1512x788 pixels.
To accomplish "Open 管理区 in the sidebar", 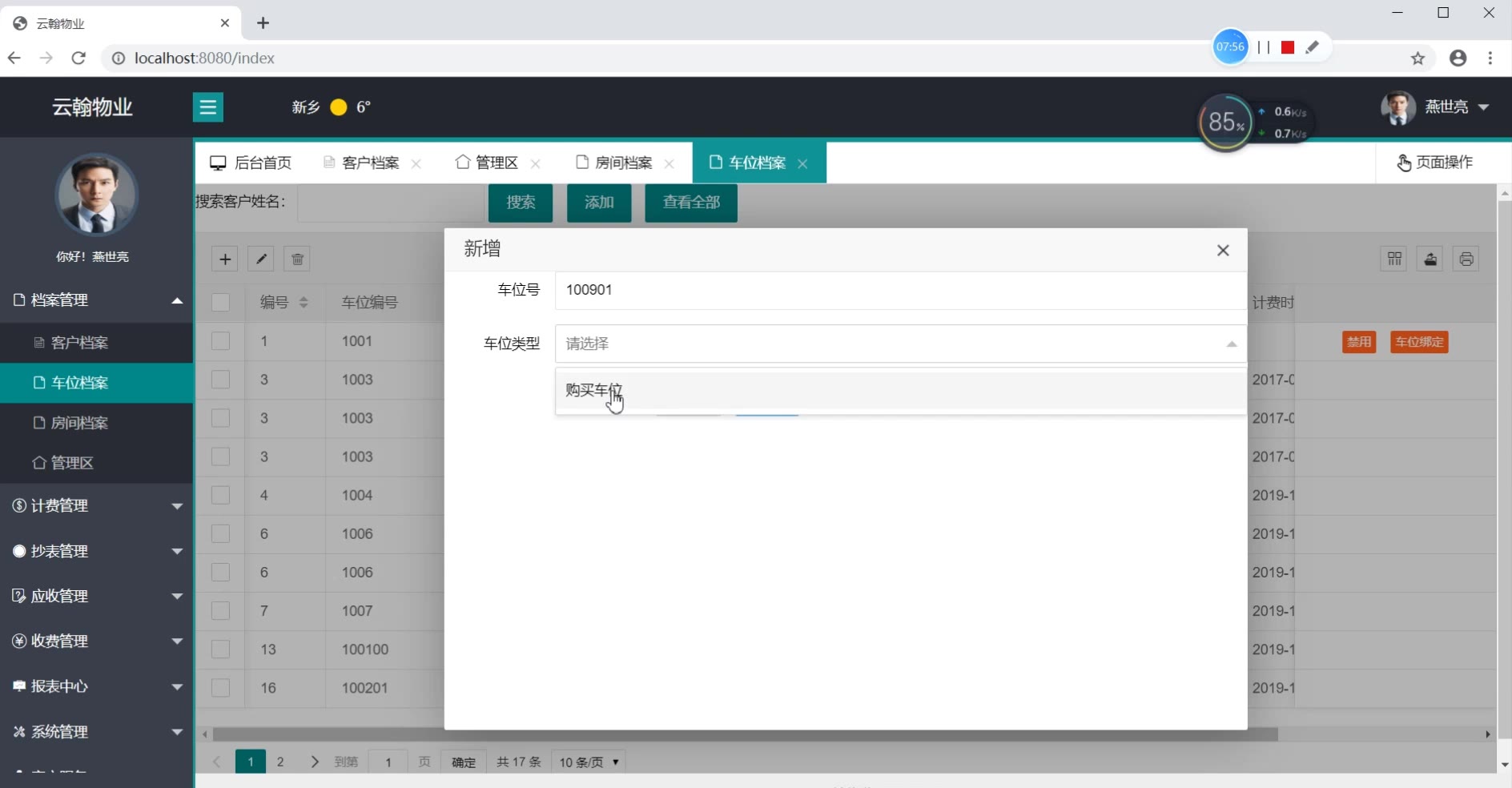I will point(96,463).
